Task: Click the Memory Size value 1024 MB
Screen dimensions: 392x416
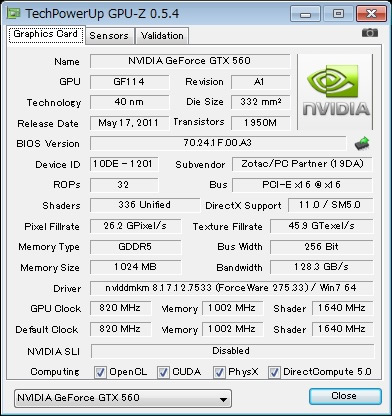Action: [135, 267]
